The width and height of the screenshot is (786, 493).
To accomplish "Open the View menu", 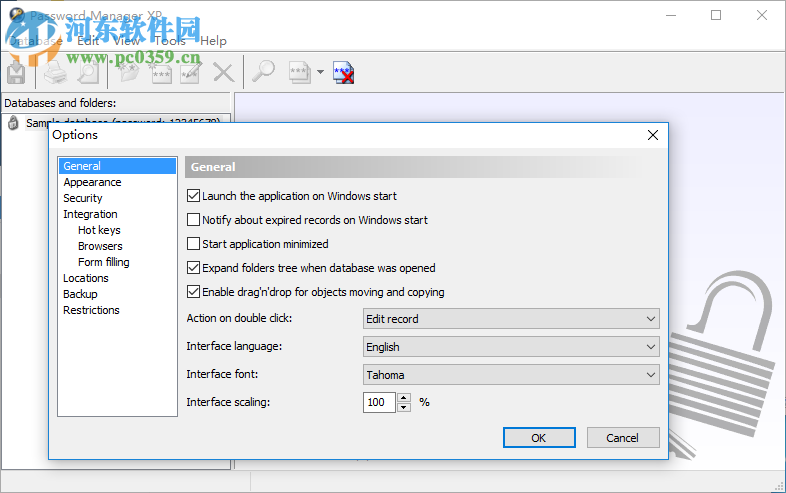I will [126, 41].
